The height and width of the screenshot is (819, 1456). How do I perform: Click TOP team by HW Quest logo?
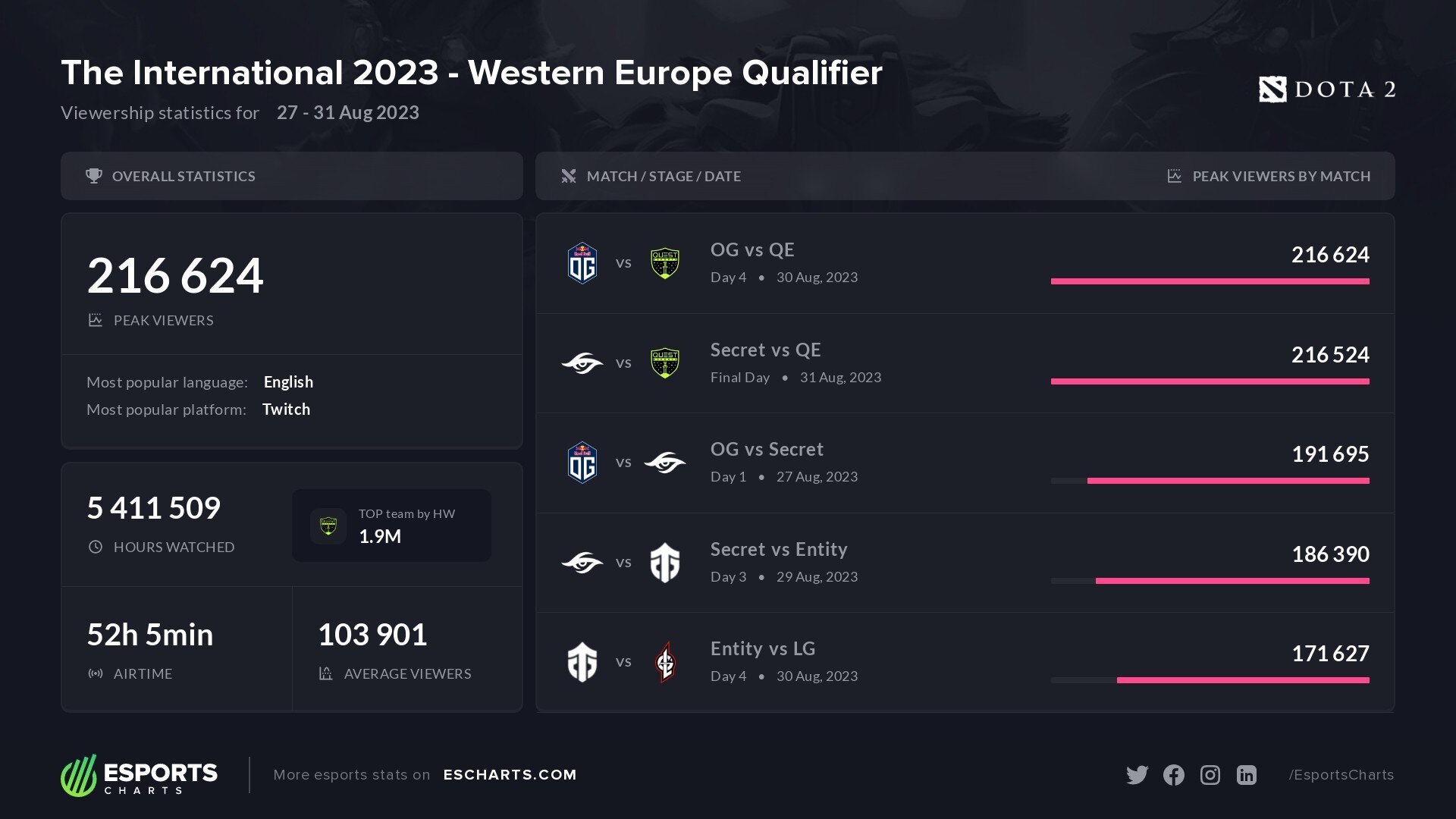(328, 526)
